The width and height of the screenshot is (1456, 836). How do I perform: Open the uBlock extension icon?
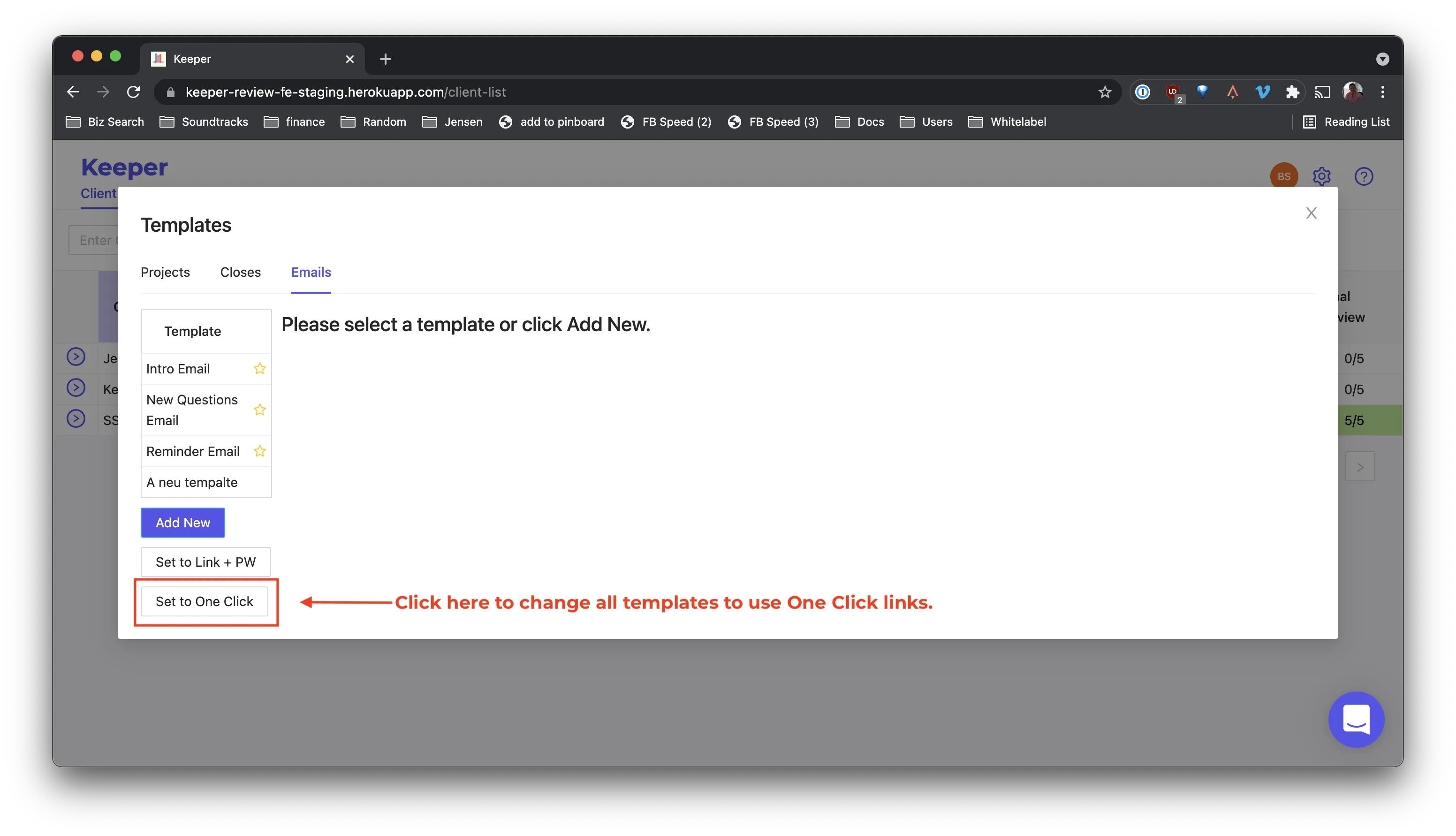[x=1173, y=93]
